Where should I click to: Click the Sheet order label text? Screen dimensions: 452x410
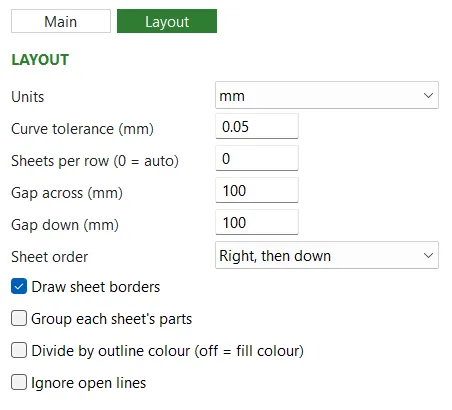(49, 257)
